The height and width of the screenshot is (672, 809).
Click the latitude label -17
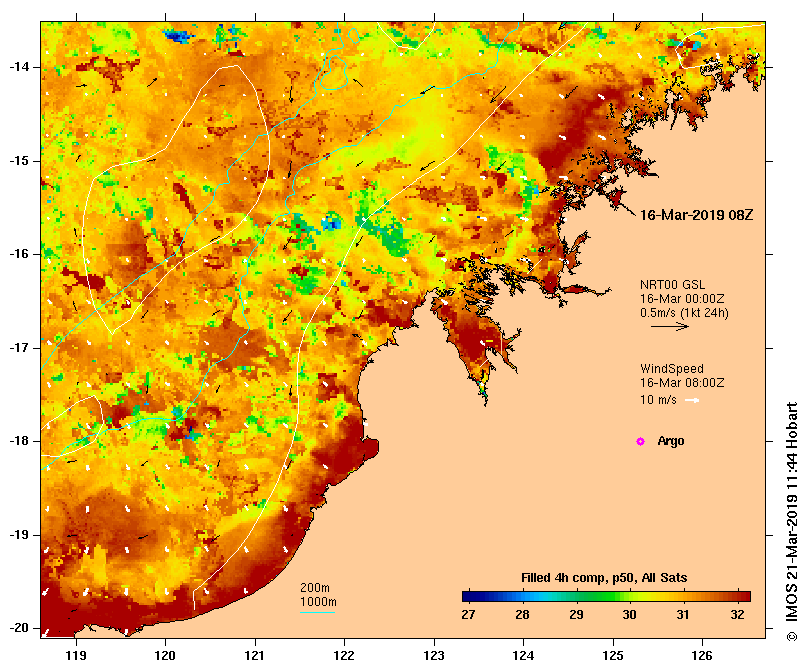[19, 348]
